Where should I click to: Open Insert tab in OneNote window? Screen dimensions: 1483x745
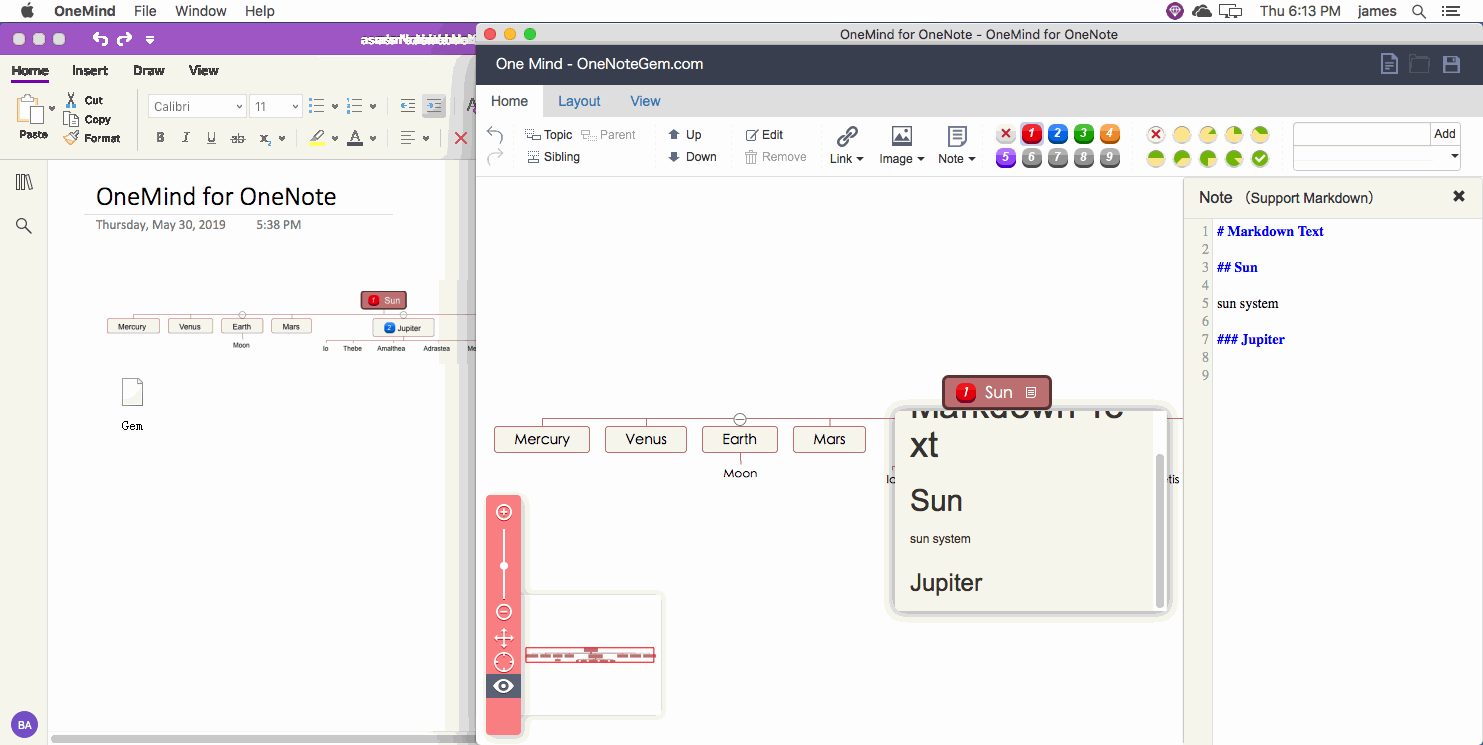(90, 71)
